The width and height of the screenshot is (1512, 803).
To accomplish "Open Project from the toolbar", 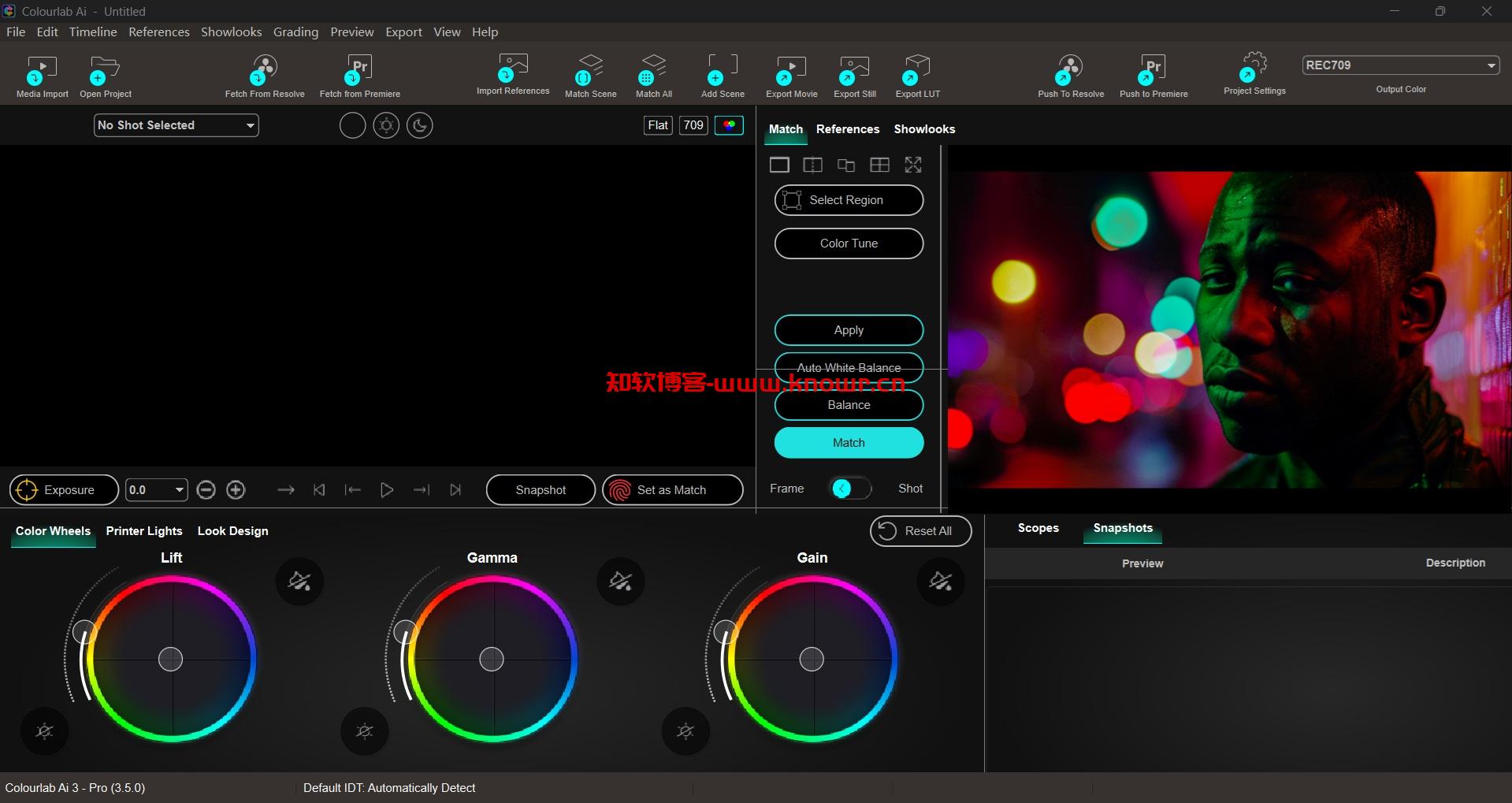I will [x=105, y=71].
